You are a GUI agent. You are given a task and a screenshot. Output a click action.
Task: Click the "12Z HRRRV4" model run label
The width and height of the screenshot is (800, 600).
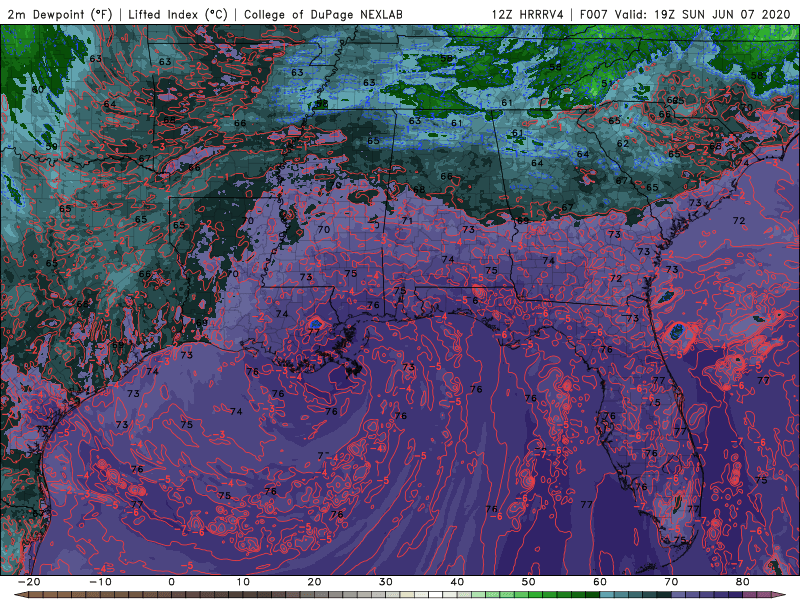pyautogui.click(x=528, y=14)
